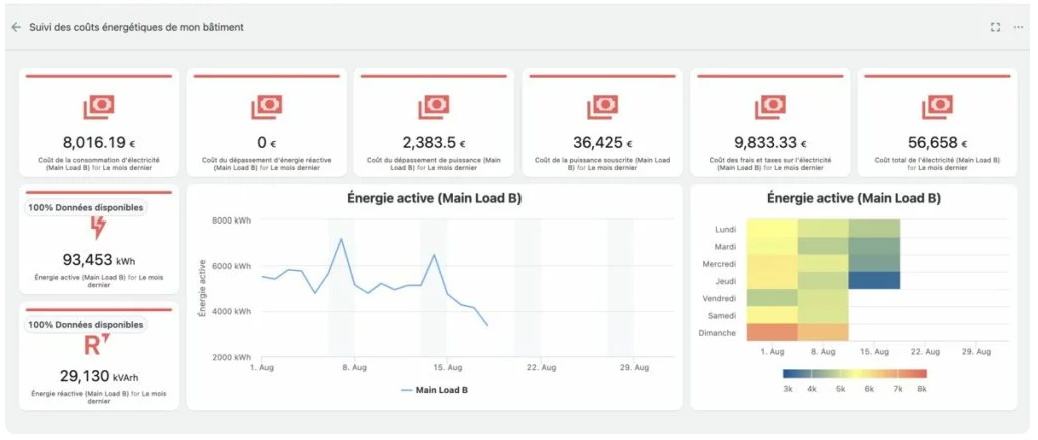This screenshot has width=1038, height=440.
Task: Click the 2,383.5 € value
Action: click(x=434, y=142)
